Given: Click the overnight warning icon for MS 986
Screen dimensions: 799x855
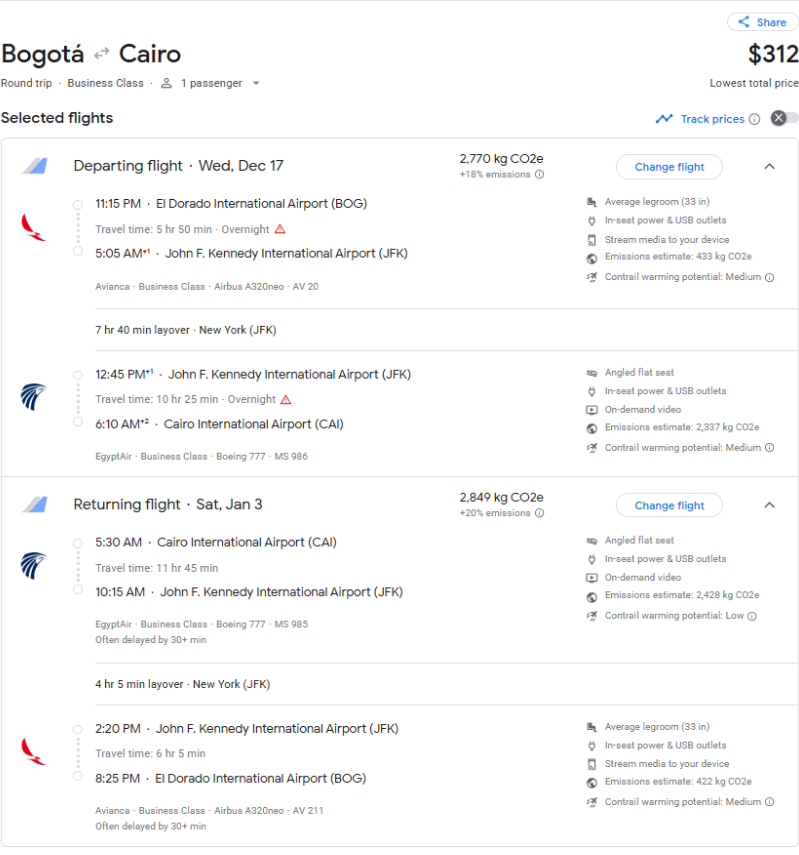Looking at the screenshot, I should [286, 399].
